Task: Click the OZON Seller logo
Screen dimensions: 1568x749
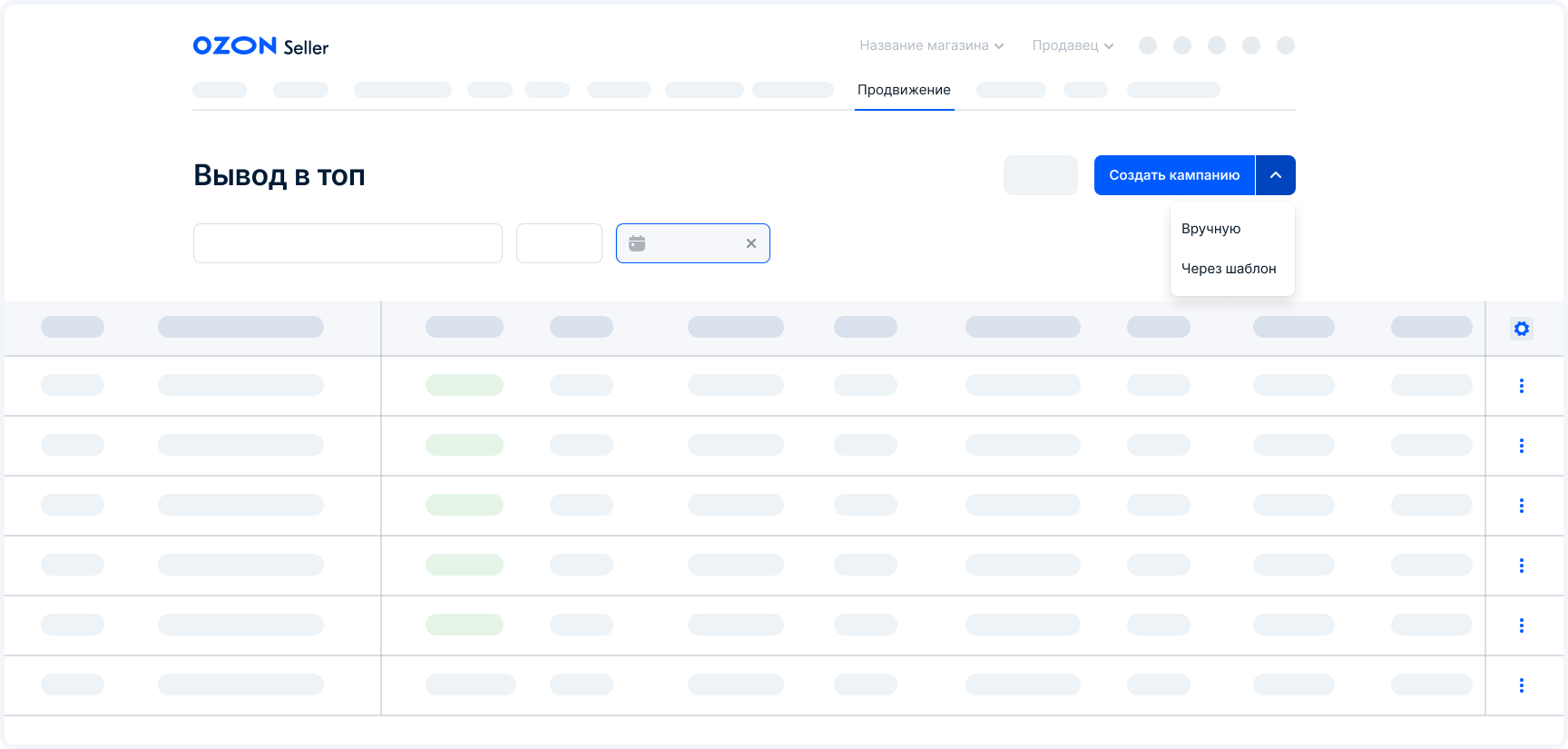Action: (x=260, y=46)
